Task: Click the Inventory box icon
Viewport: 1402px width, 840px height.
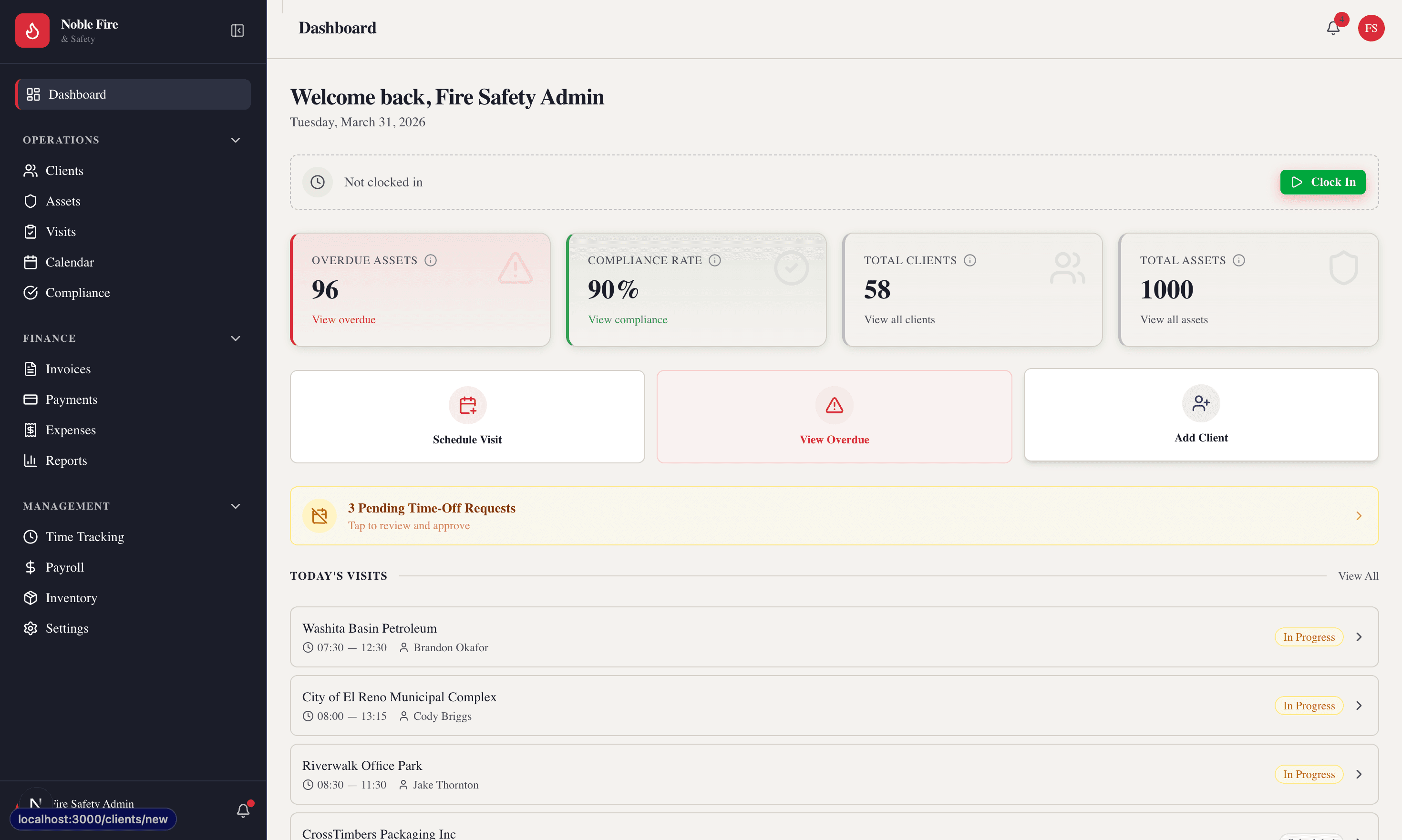Action: (x=31, y=597)
